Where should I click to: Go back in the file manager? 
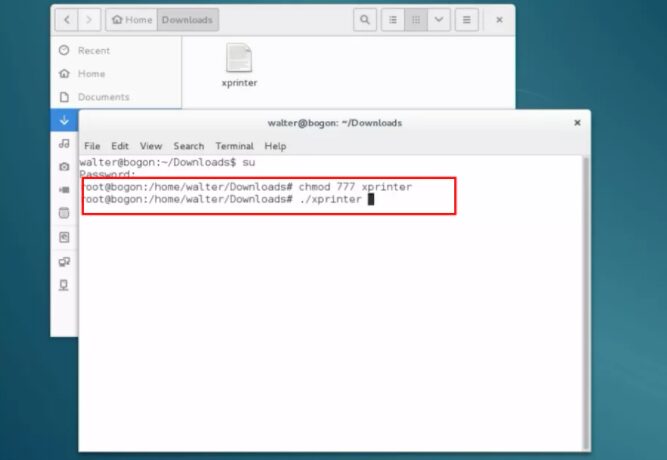click(x=67, y=20)
